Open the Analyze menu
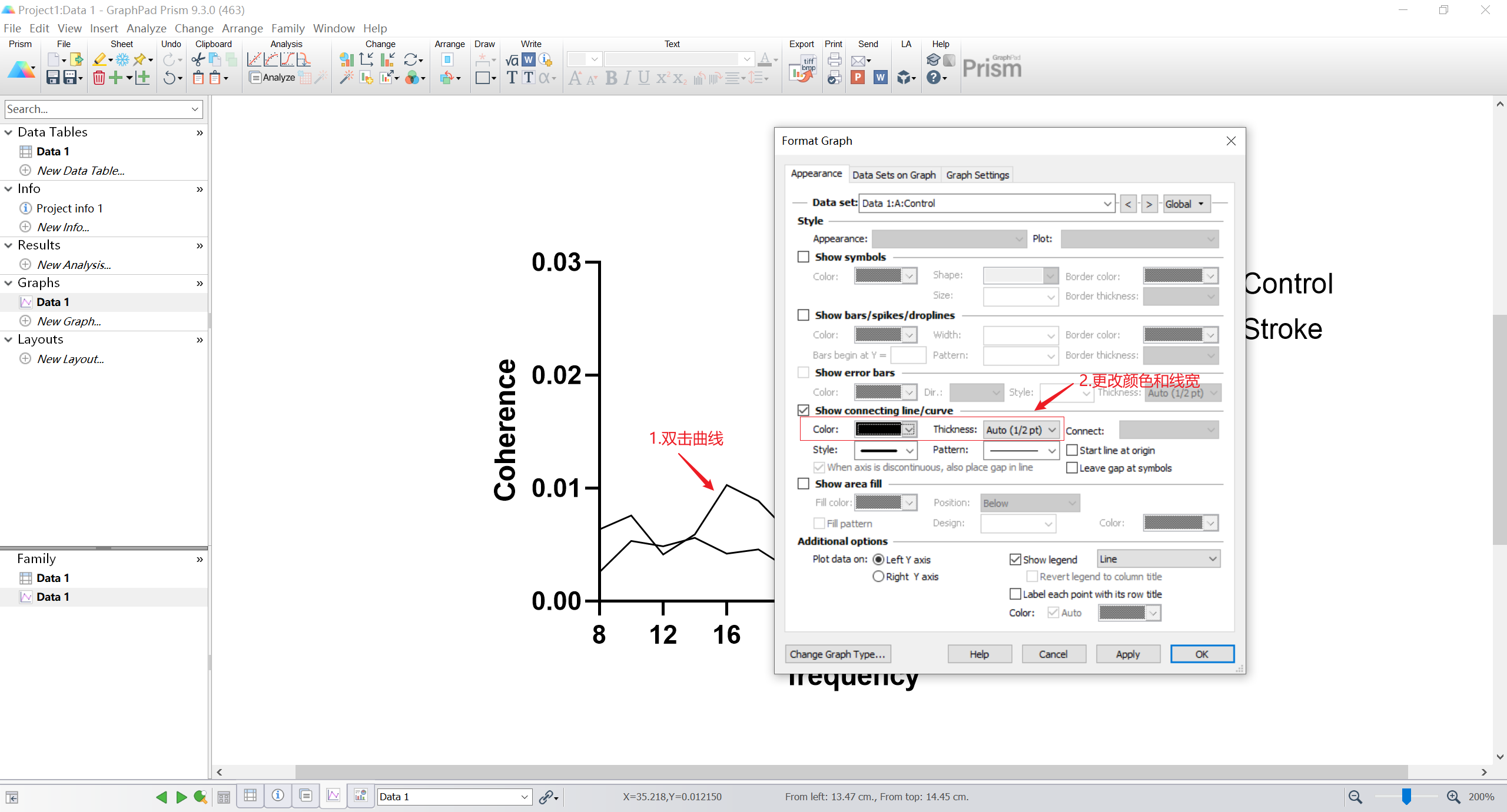Screen dimensions: 1507x812 pos(146,28)
